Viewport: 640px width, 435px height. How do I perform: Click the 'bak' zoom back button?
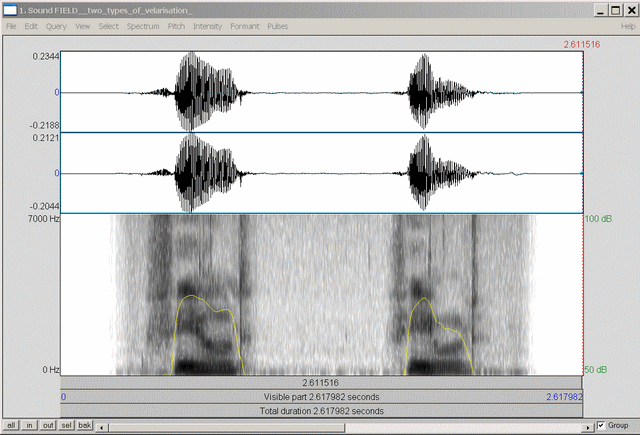tap(85, 426)
